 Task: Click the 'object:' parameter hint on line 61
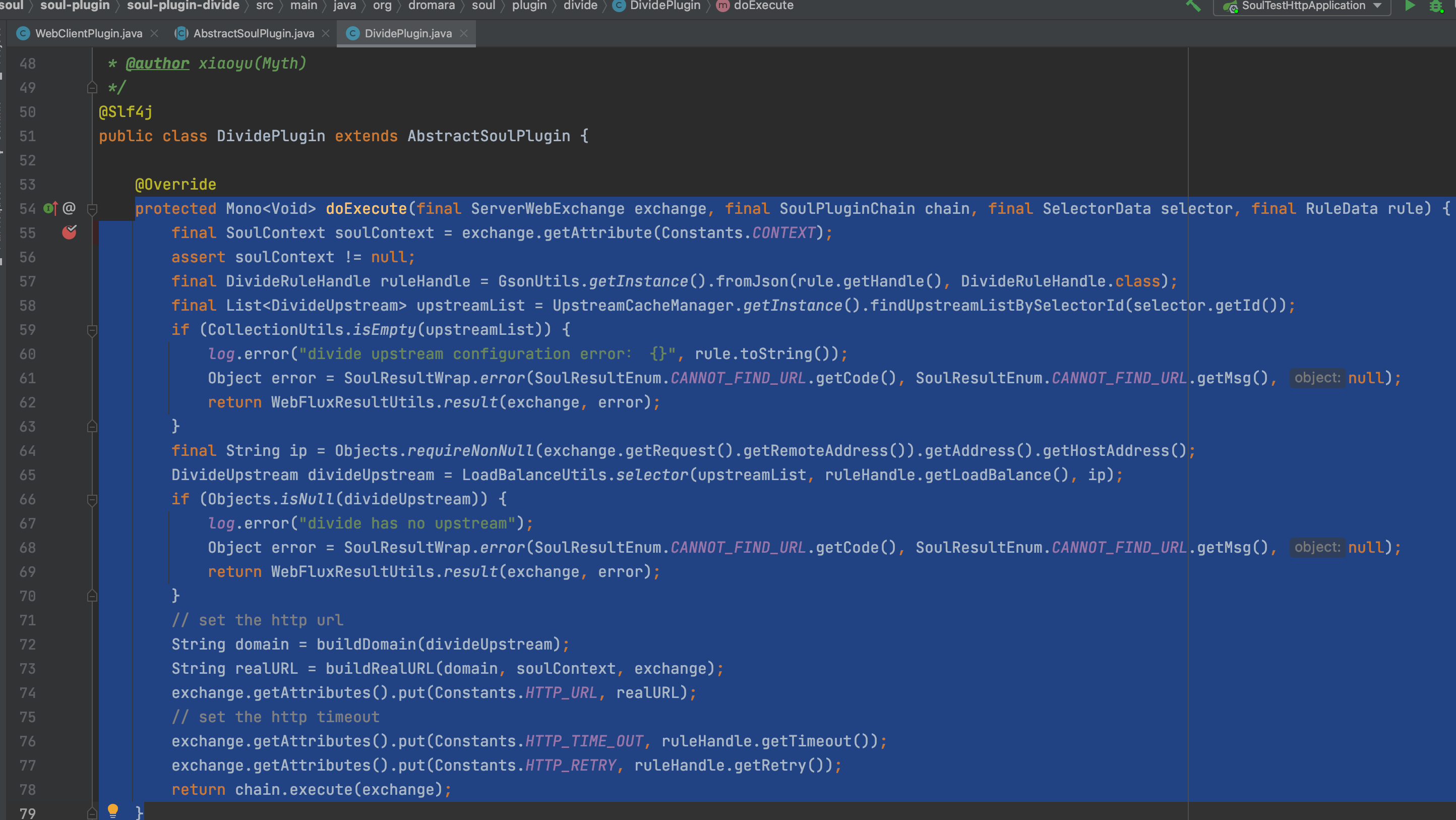click(x=1317, y=378)
